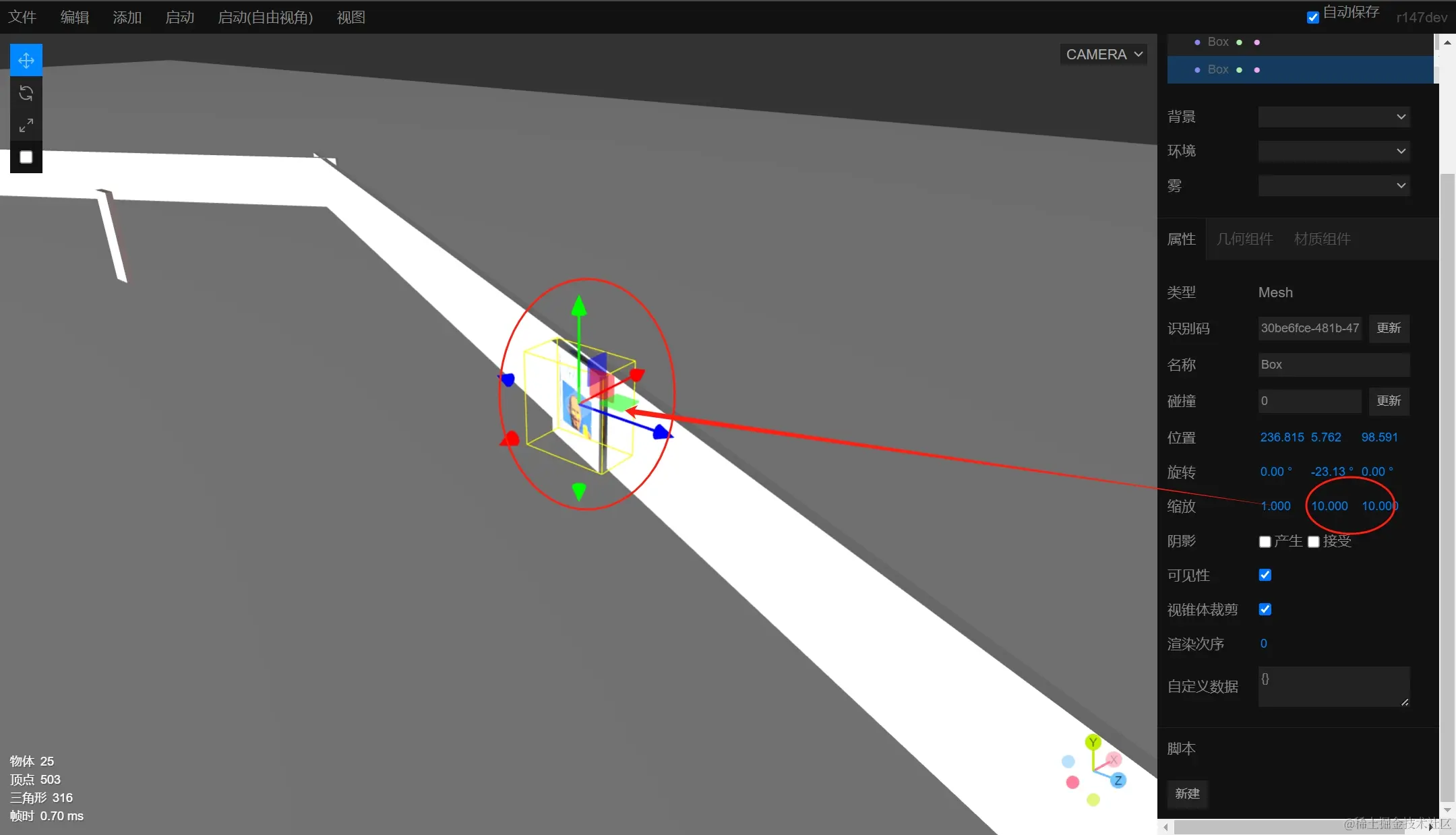
Task: Switch to the 几何组件 tab
Action: (1244, 239)
